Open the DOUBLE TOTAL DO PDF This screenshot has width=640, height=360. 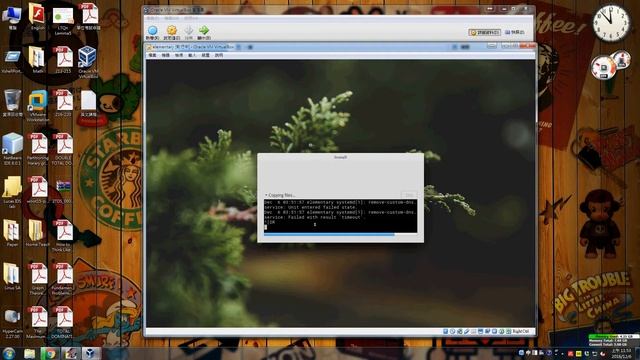coord(62,149)
